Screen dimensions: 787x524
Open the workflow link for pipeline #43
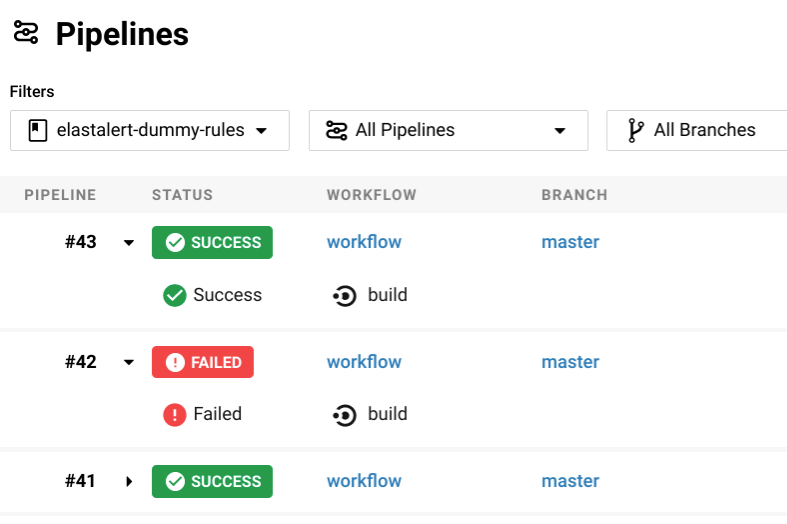364,242
